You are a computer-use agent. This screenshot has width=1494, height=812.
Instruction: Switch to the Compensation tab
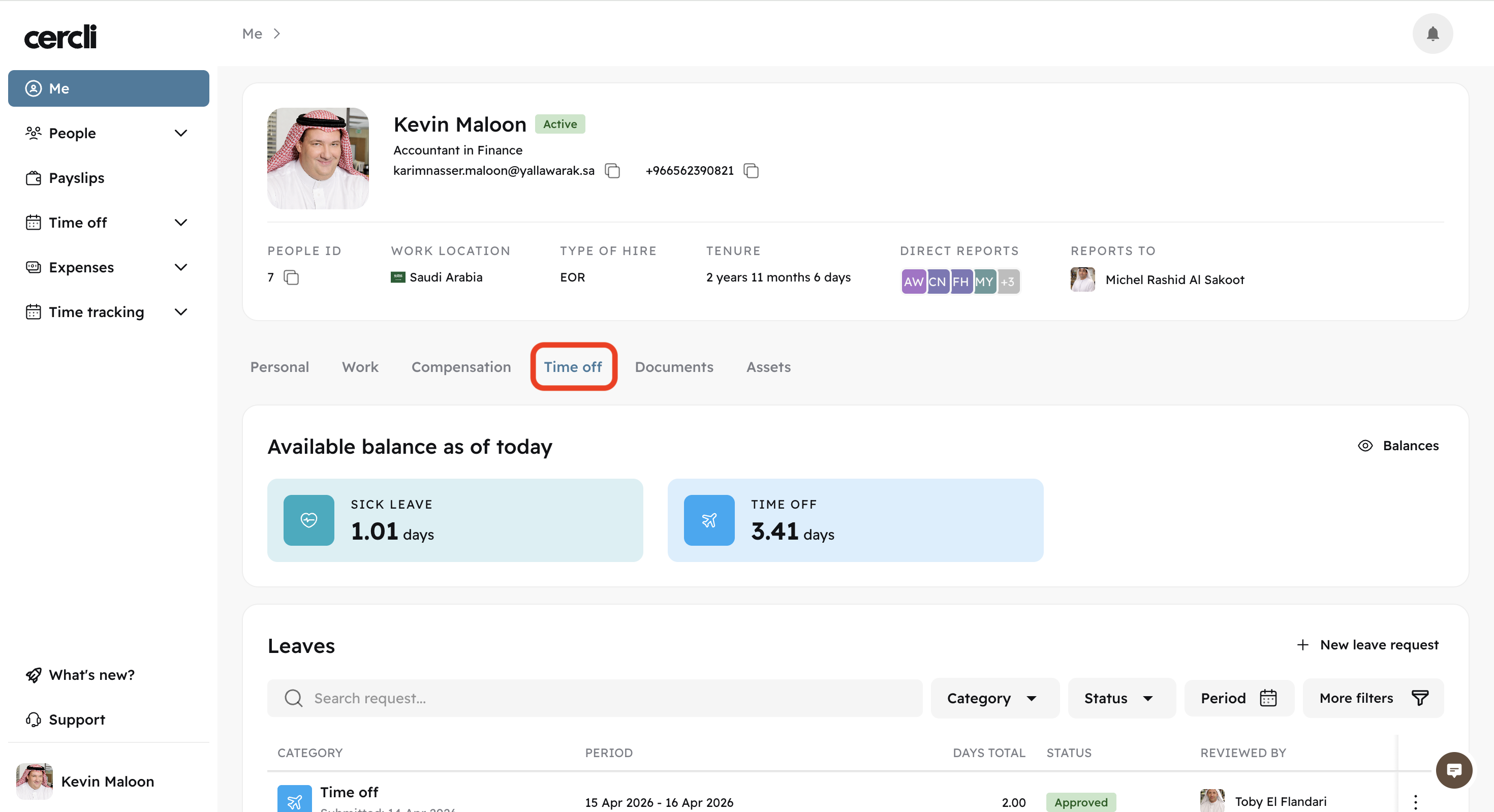(461, 367)
